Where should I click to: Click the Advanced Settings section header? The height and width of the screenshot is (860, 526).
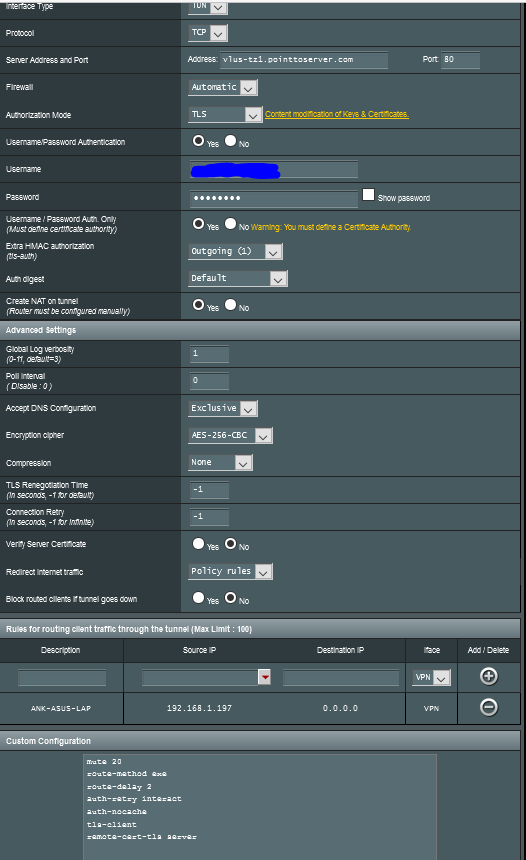pyautogui.click(x=260, y=330)
